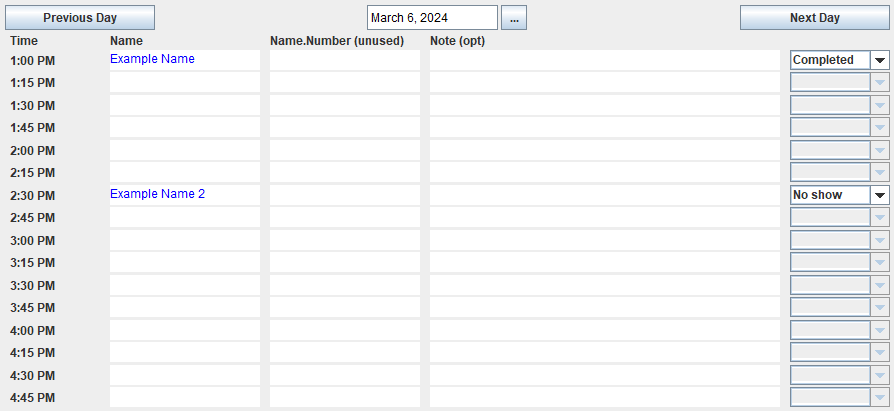Open the status dropdown for 1:30 PM
Screen dimensions: 894x411
tap(839, 105)
